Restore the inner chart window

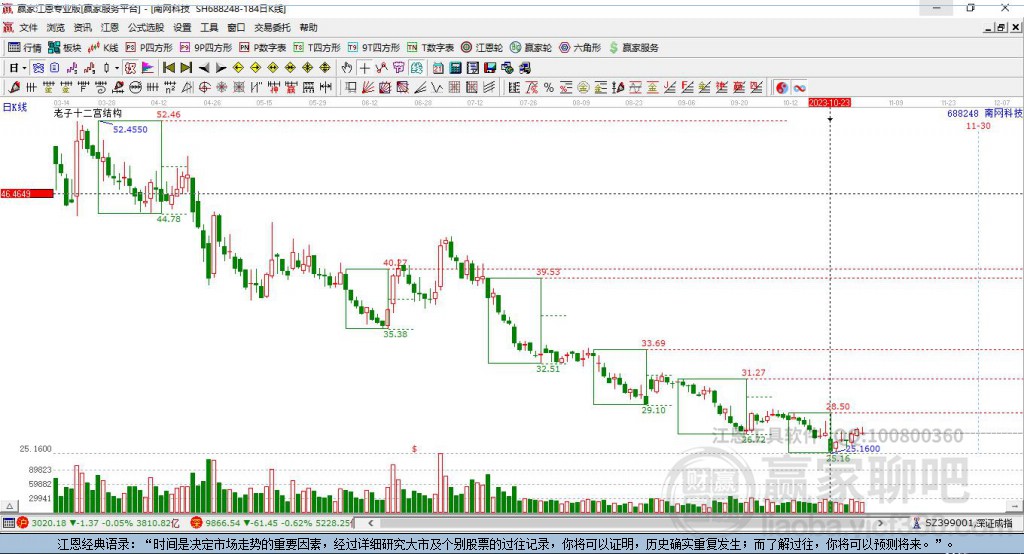pyautogui.click(x=1001, y=27)
